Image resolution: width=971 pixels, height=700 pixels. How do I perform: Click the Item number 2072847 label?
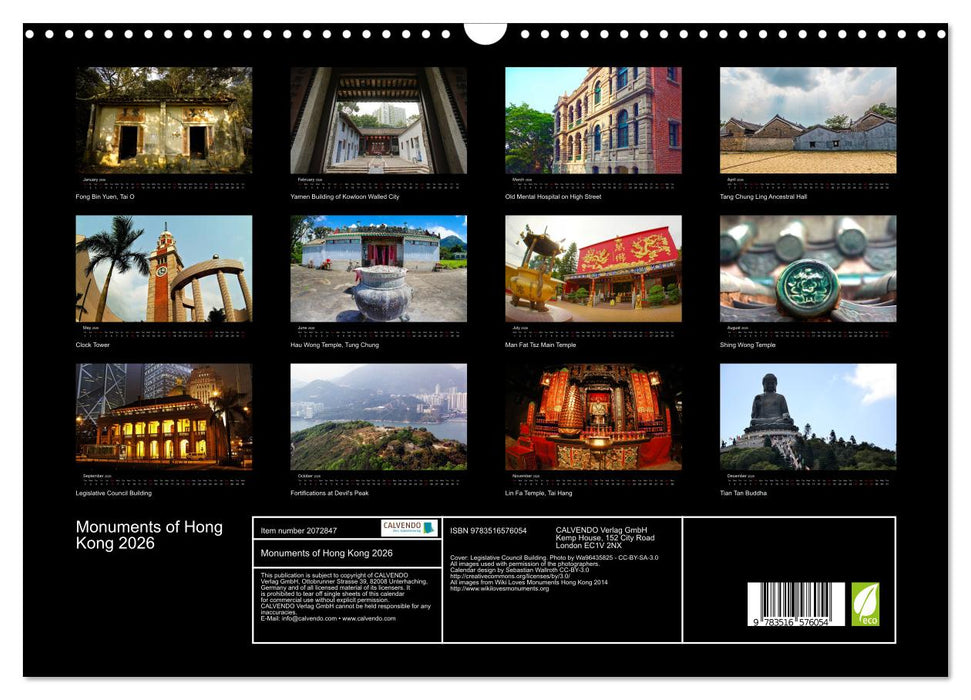point(299,530)
